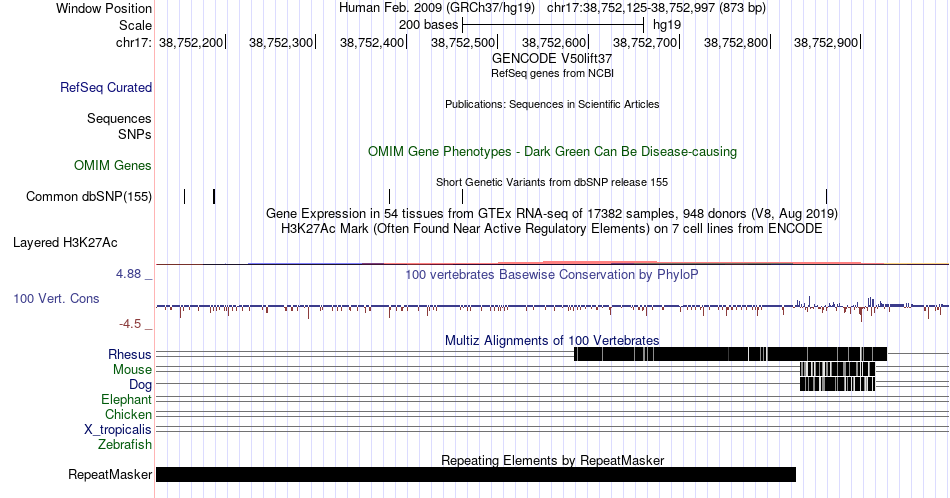Click the chr17:38,752,125-38,752,997 position text
Viewport: 950px width, 498px height.
pos(656,8)
